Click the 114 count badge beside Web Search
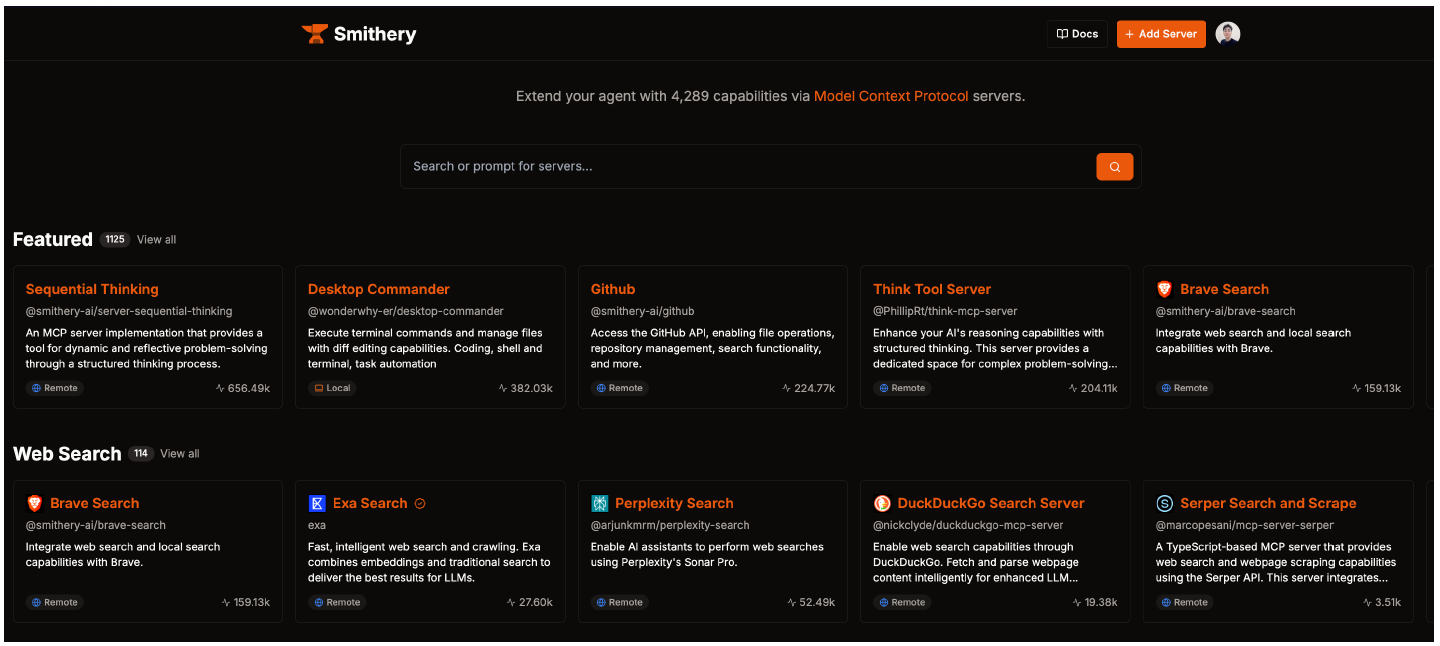This screenshot has width=1440, height=646. tap(141, 453)
